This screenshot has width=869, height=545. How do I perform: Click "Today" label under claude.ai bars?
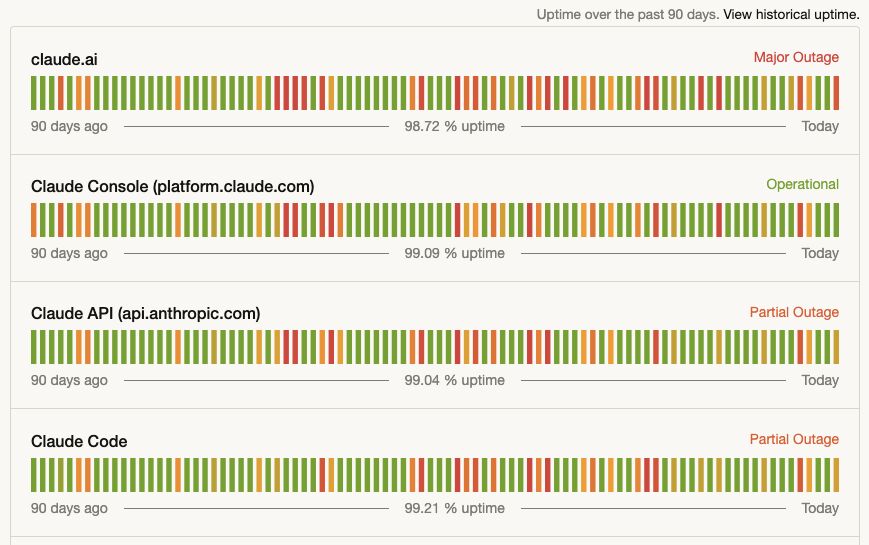coord(820,126)
